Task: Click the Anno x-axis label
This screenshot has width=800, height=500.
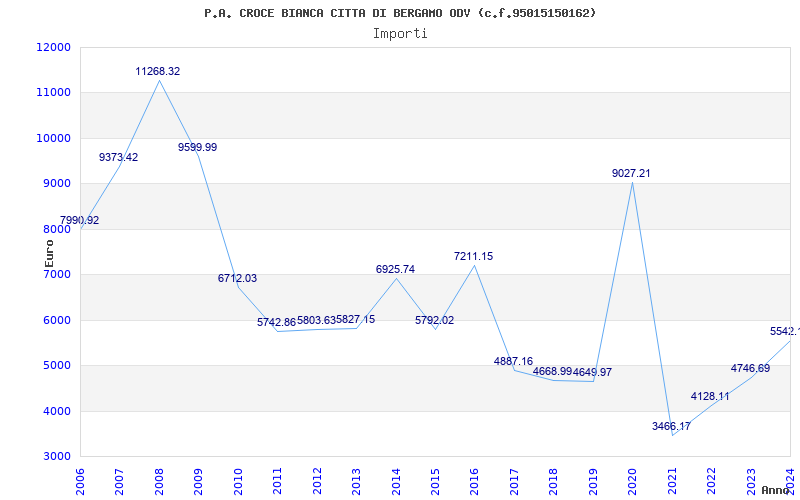Action: pos(776,490)
